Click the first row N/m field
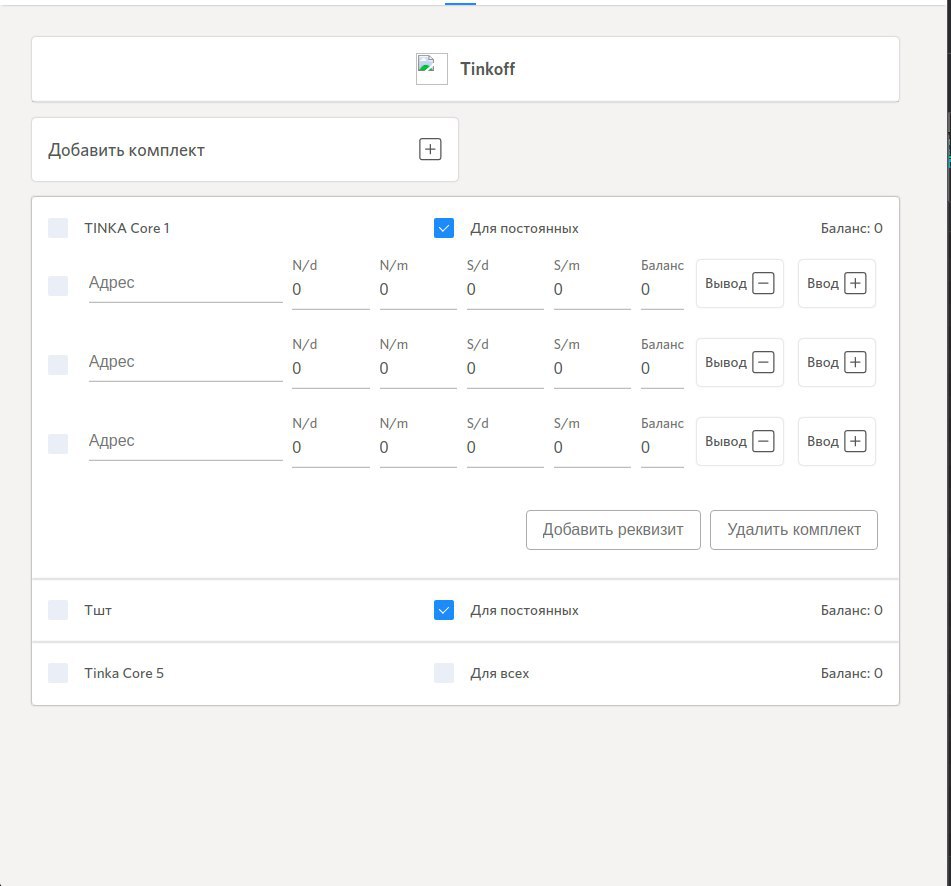This screenshot has height=886, width=951. [418, 290]
